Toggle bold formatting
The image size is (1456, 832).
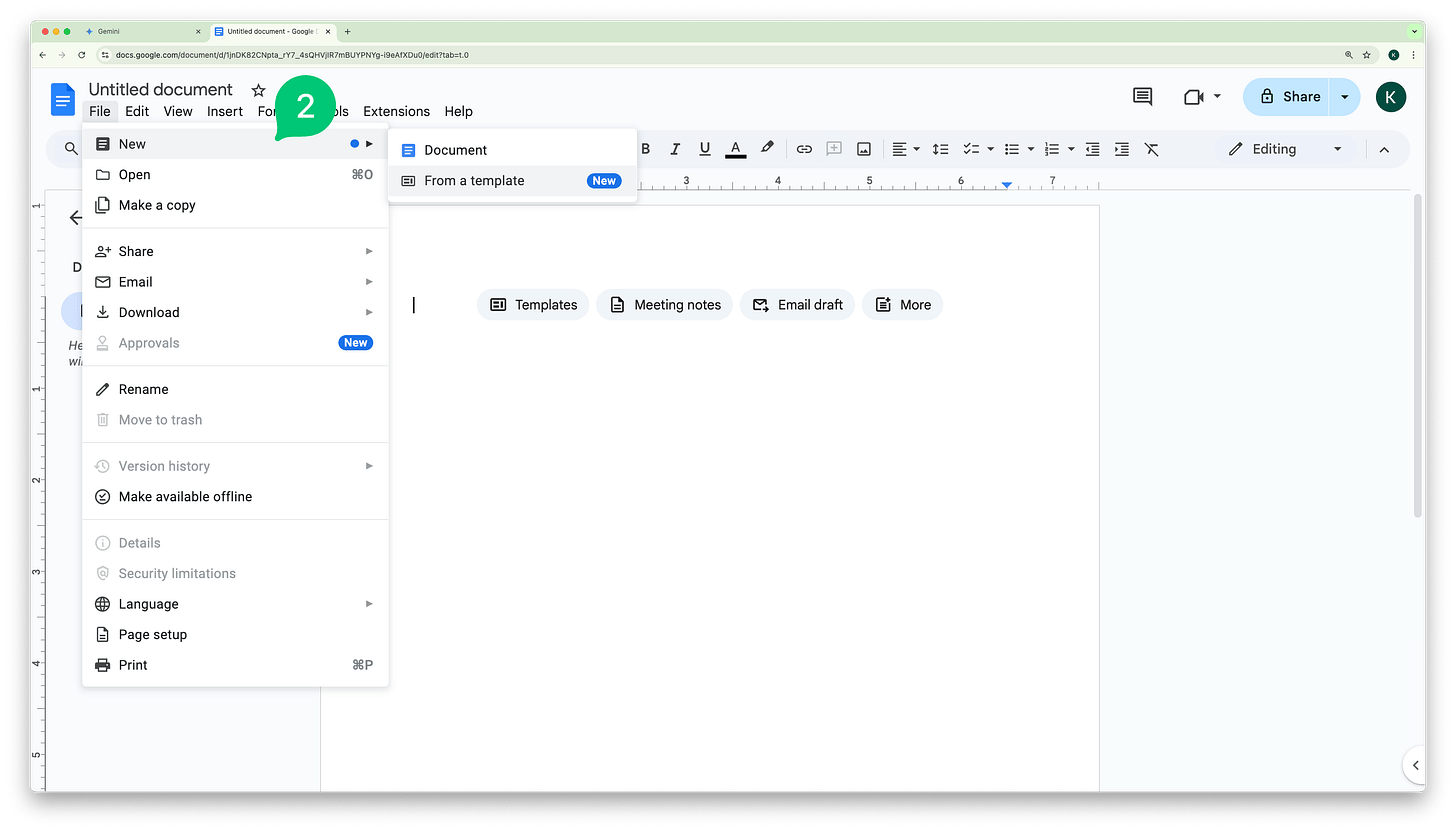coord(645,149)
